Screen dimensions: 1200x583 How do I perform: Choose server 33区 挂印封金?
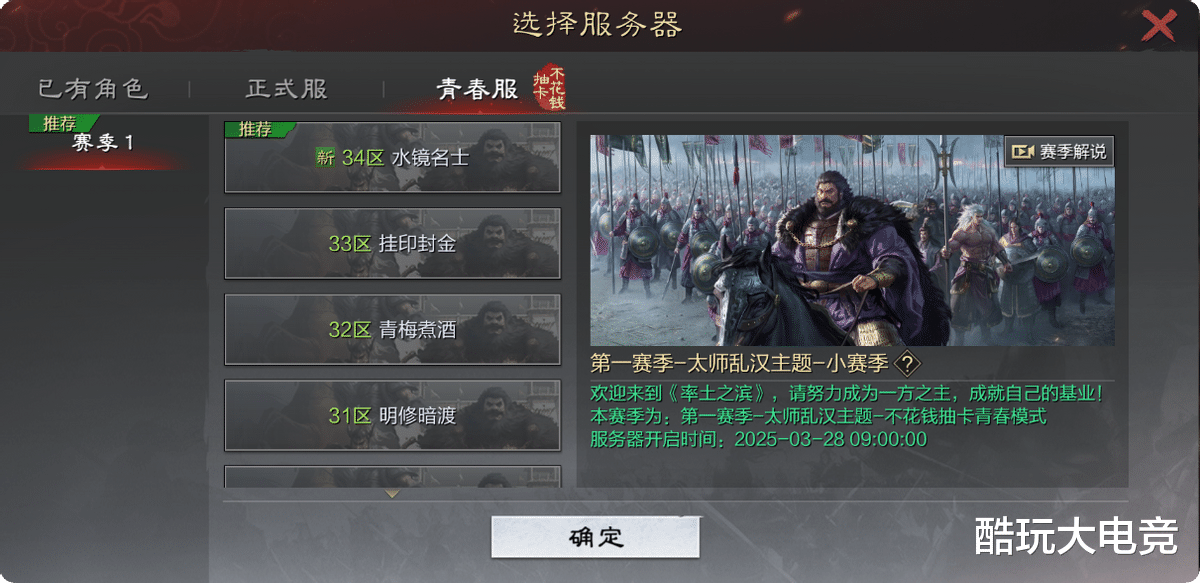392,243
